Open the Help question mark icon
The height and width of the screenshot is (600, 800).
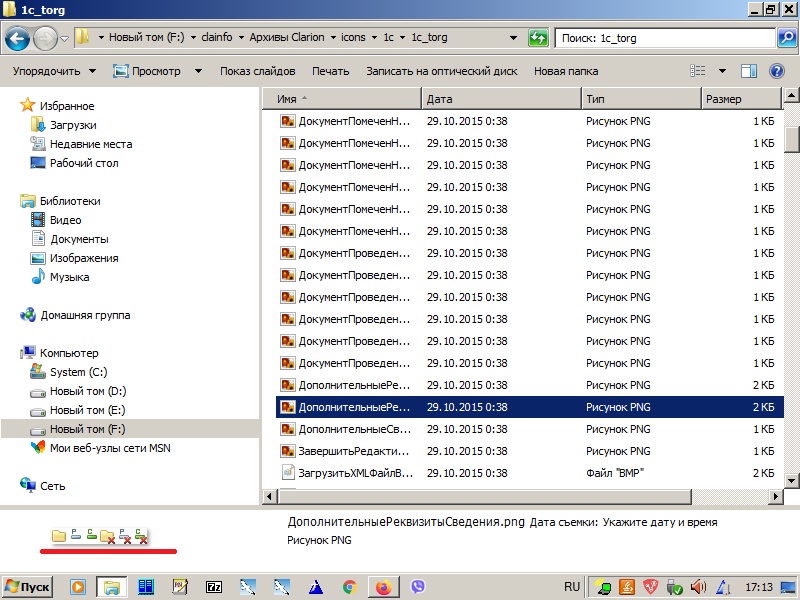776,71
